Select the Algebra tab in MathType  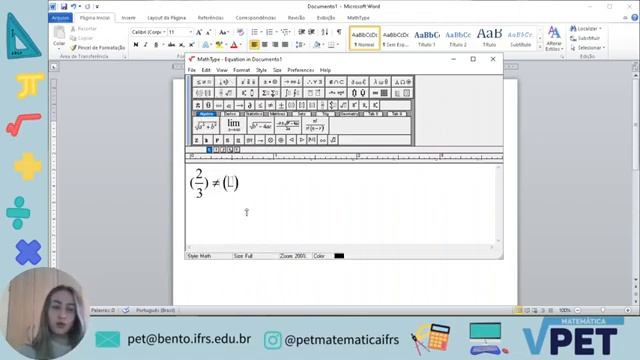coord(207,114)
